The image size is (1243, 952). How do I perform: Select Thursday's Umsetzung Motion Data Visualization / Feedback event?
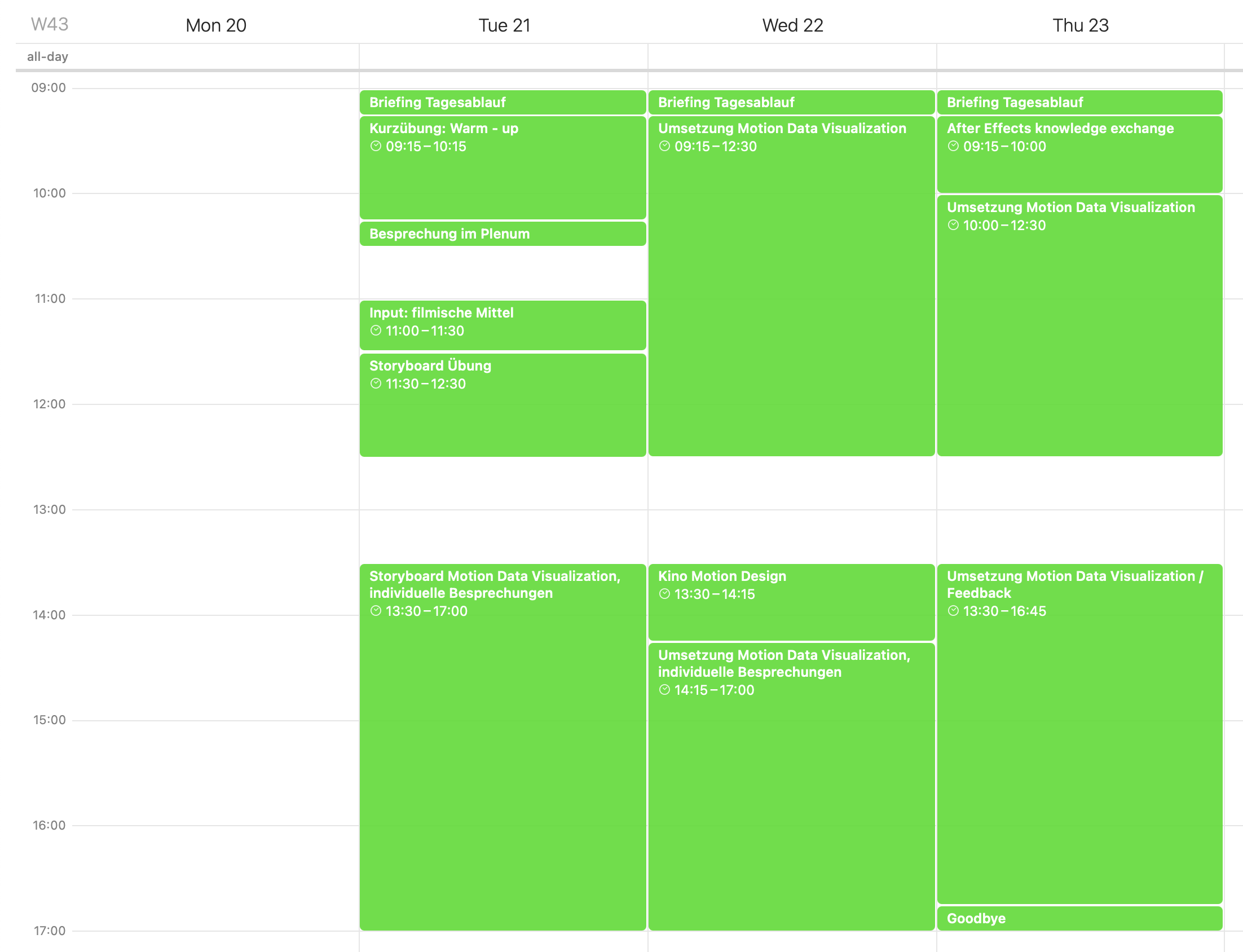coord(1079,737)
